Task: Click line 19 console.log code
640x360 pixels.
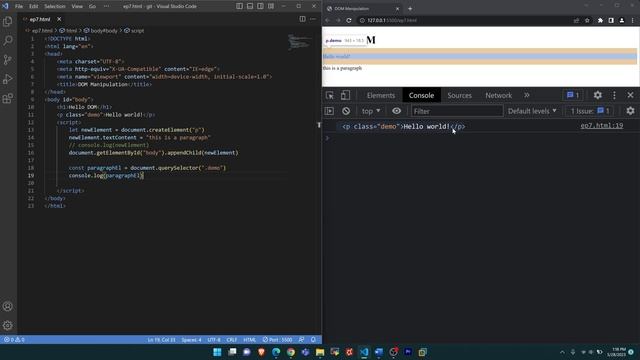Action: [x=106, y=176]
